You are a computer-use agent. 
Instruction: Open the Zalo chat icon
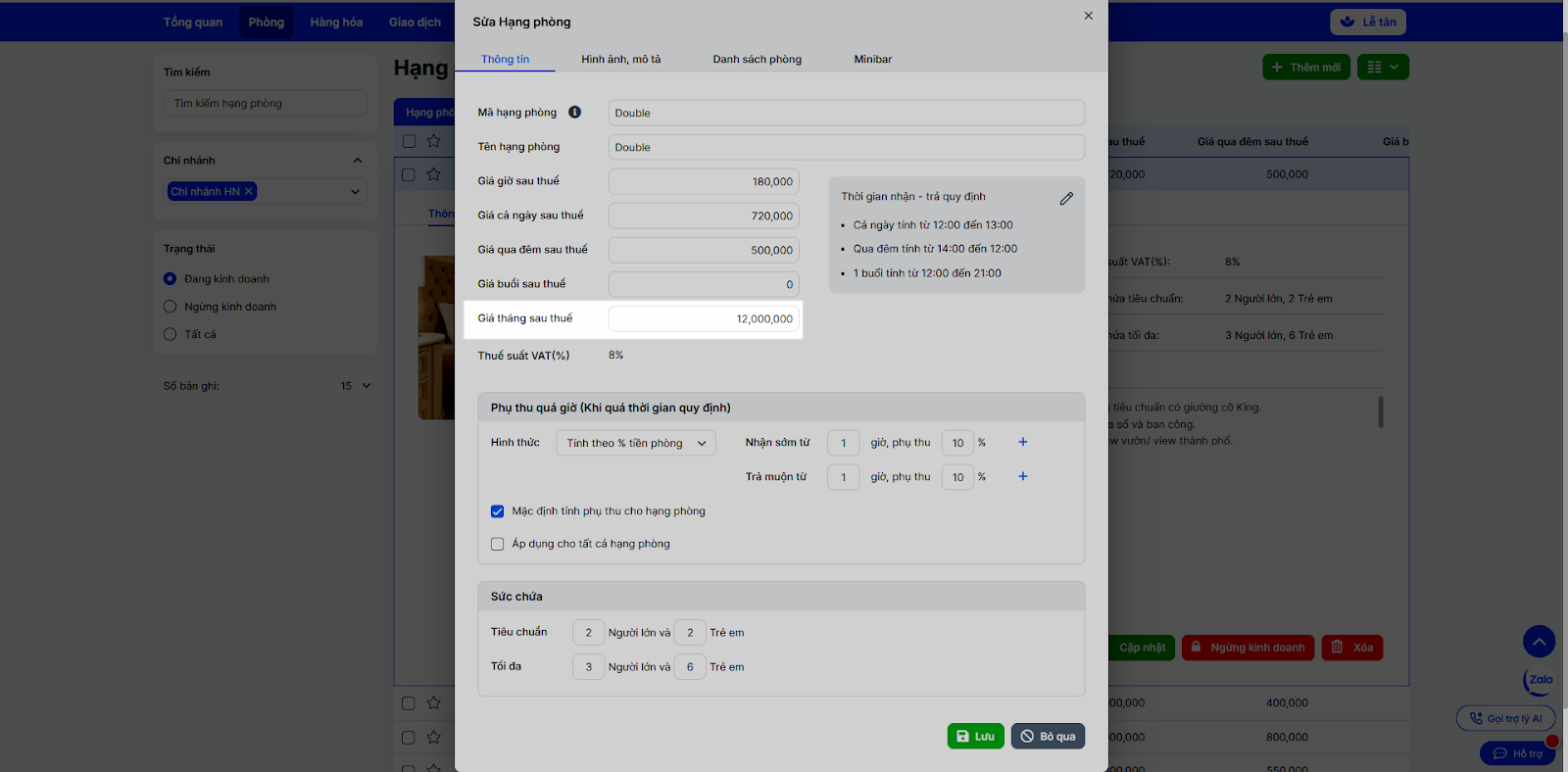1540,680
